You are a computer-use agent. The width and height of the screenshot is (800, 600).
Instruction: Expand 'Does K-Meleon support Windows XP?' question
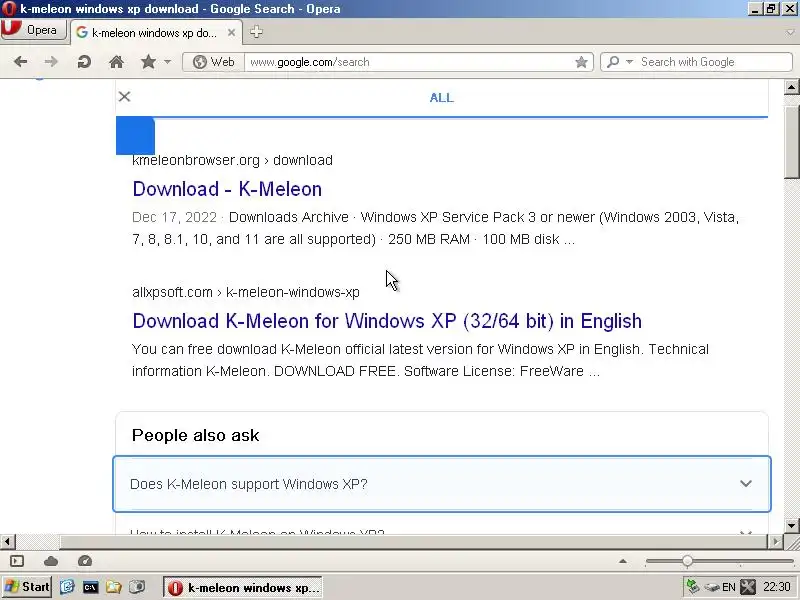click(442, 484)
